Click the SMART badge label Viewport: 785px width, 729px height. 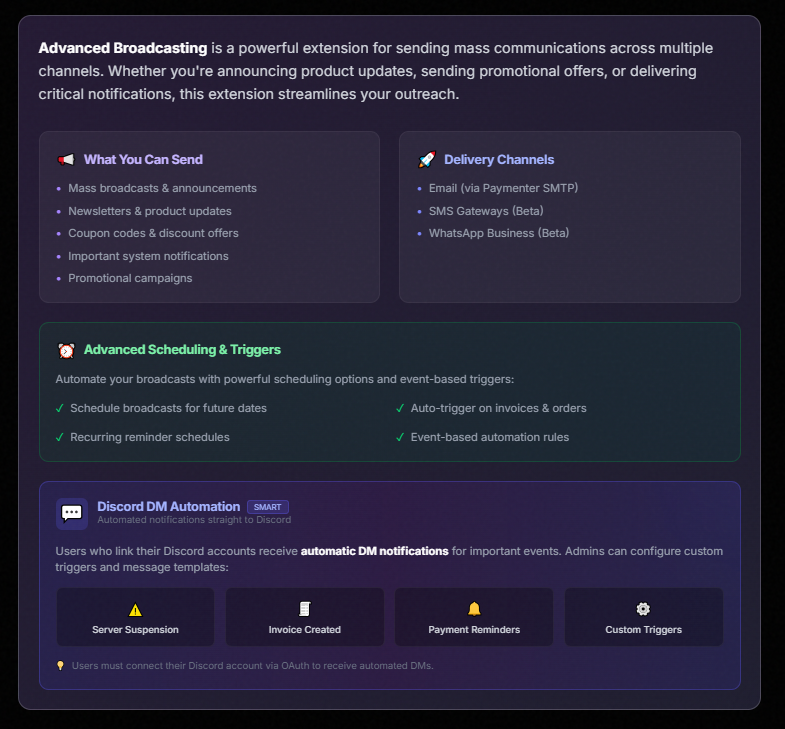pyautogui.click(x=268, y=507)
